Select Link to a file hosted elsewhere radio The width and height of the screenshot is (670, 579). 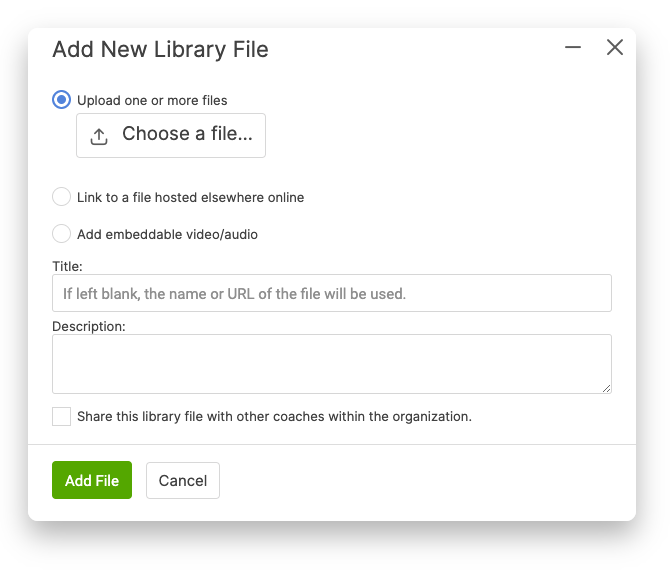coord(62,197)
